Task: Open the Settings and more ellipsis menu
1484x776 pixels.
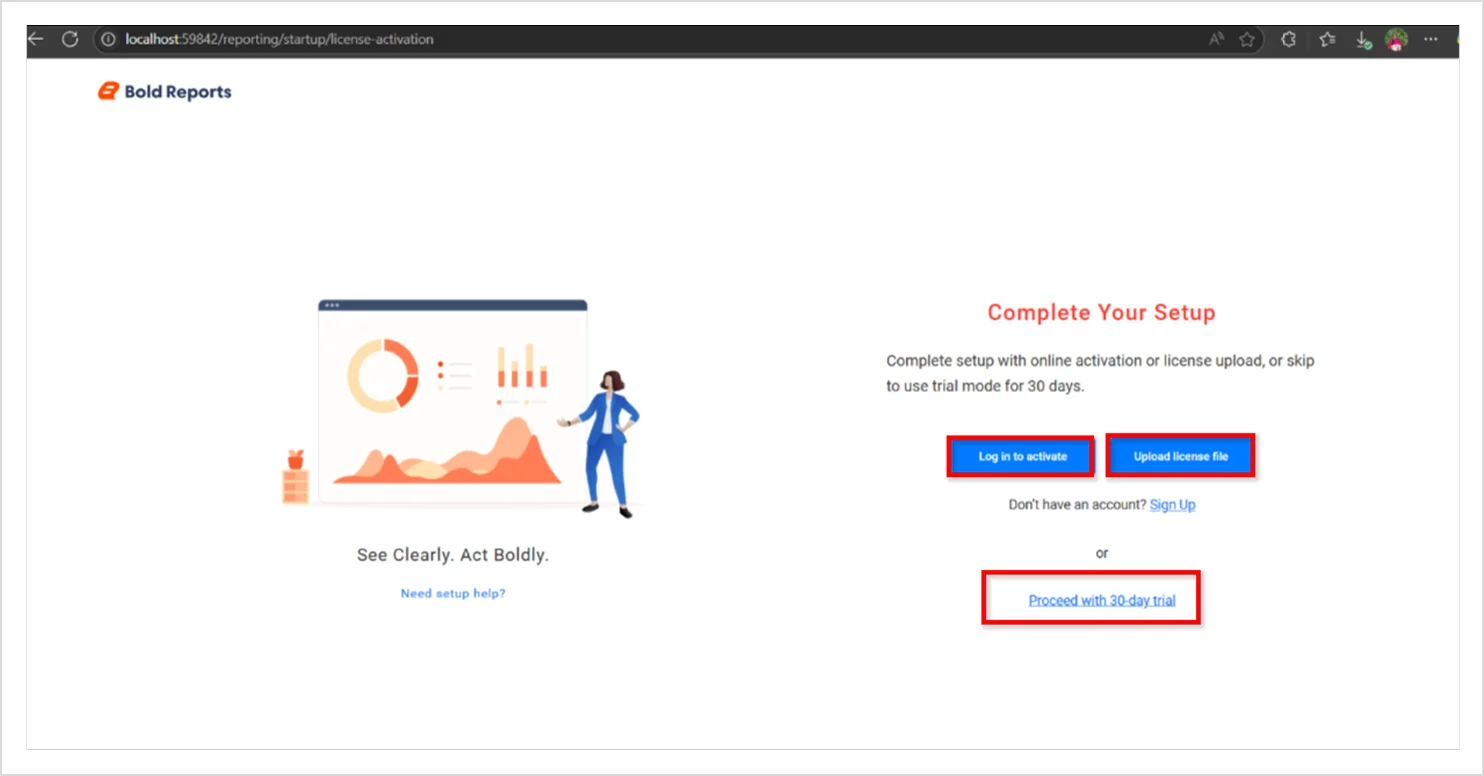Action: point(1430,39)
